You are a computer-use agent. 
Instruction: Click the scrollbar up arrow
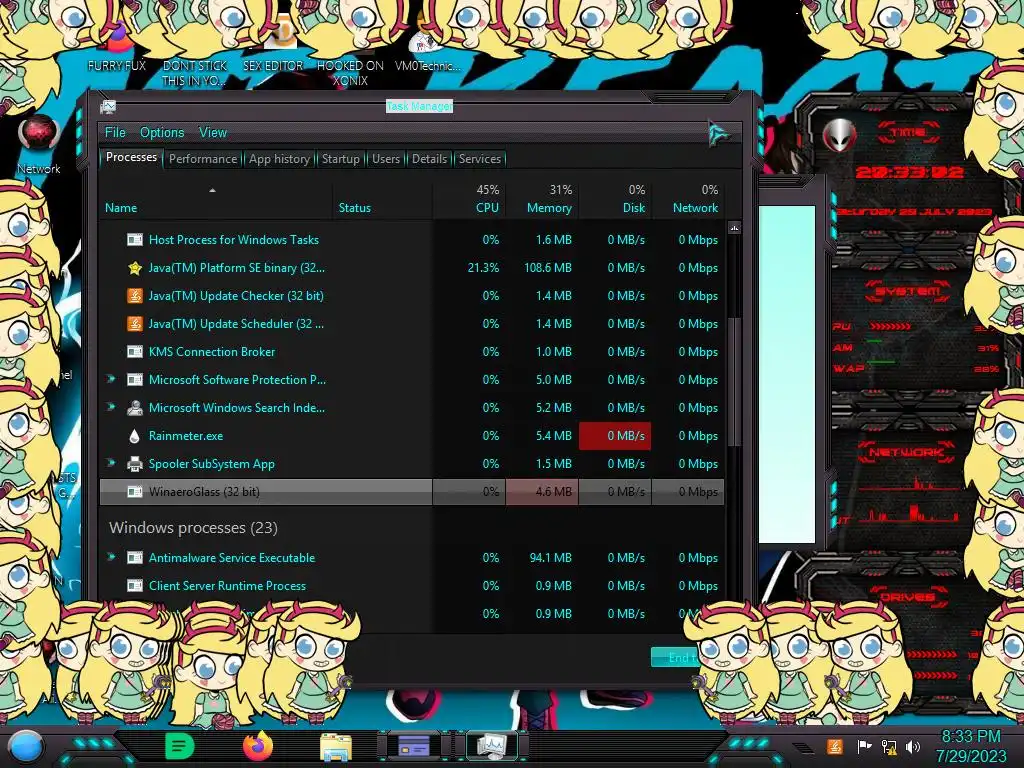click(x=734, y=228)
